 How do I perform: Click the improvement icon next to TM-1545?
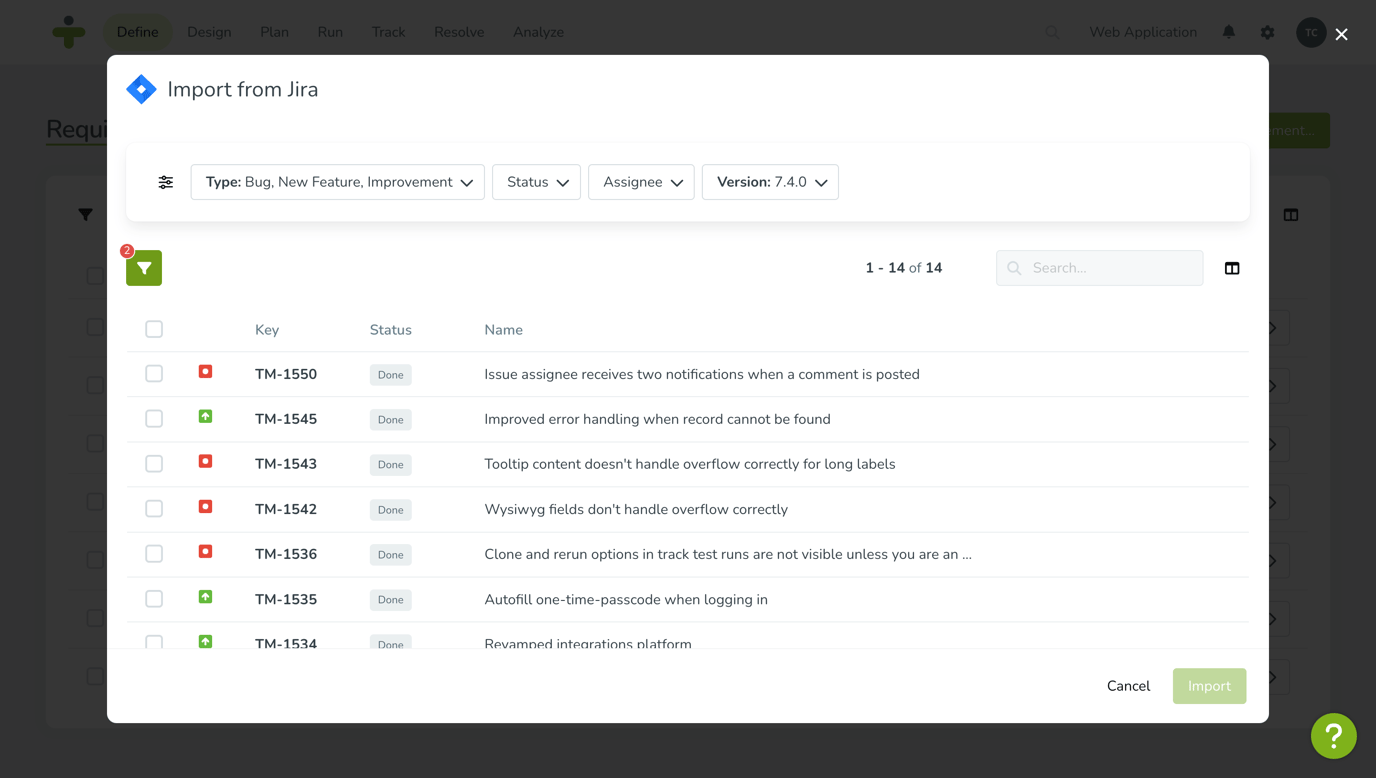205,417
